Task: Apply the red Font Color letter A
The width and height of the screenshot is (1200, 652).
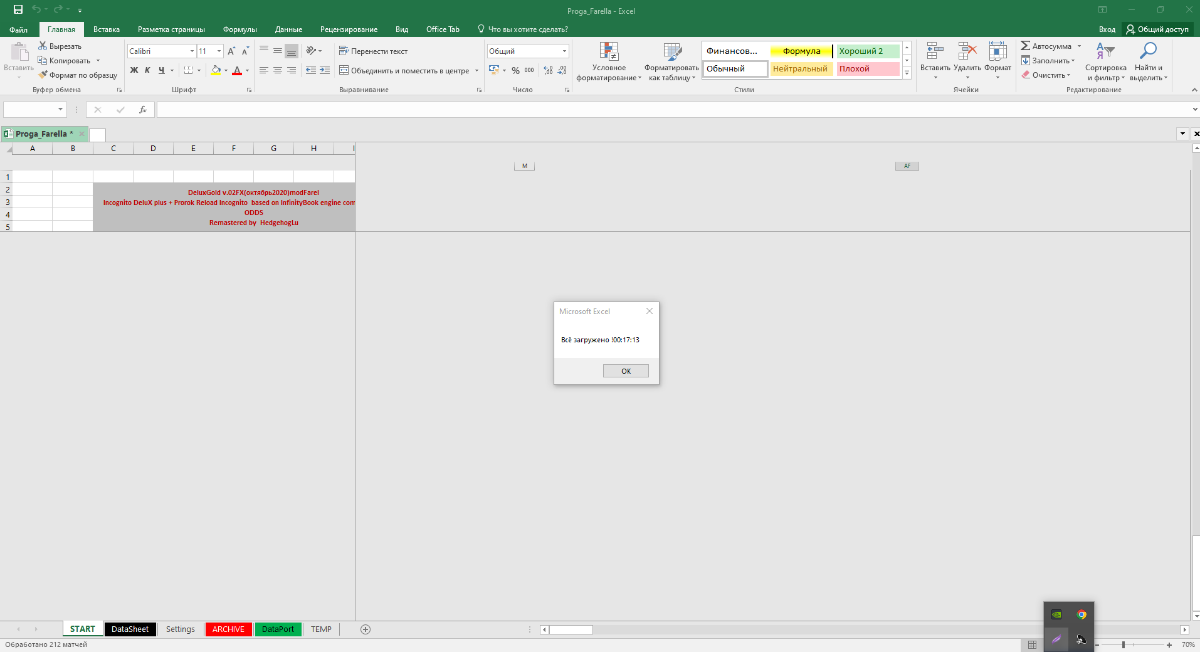Action: (237, 70)
